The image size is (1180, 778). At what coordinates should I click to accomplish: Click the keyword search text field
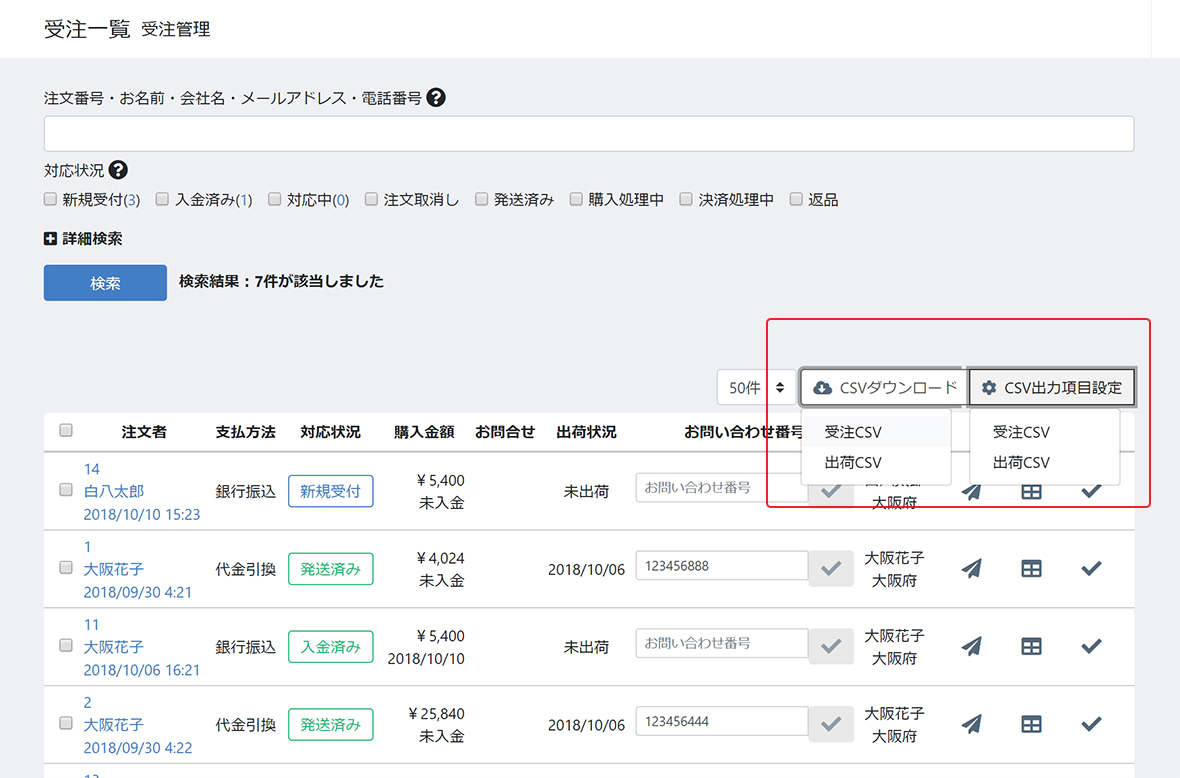pos(588,133)
